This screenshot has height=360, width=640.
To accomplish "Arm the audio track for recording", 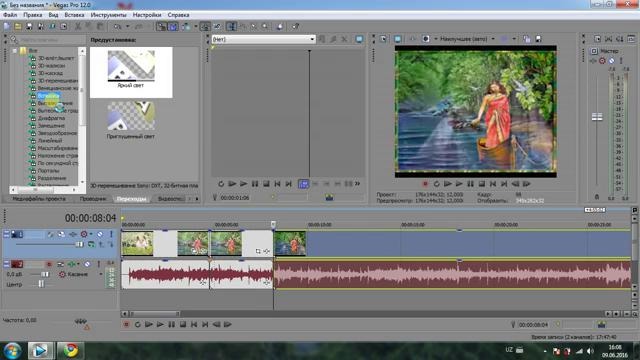I will [49, 264].
